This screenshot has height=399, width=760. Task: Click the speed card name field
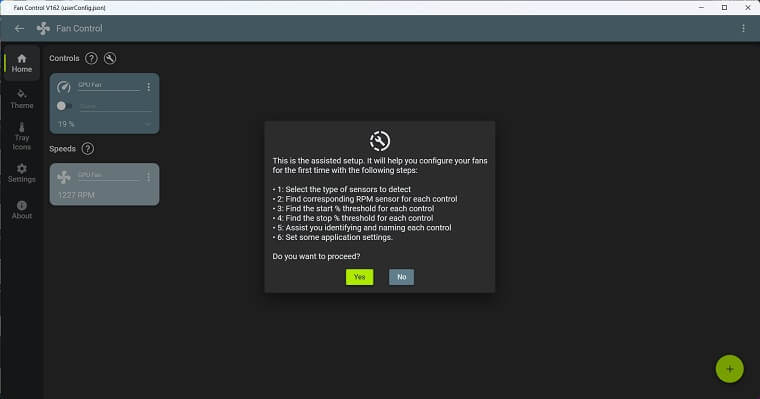pyautogui.click(x=109, y=176)
